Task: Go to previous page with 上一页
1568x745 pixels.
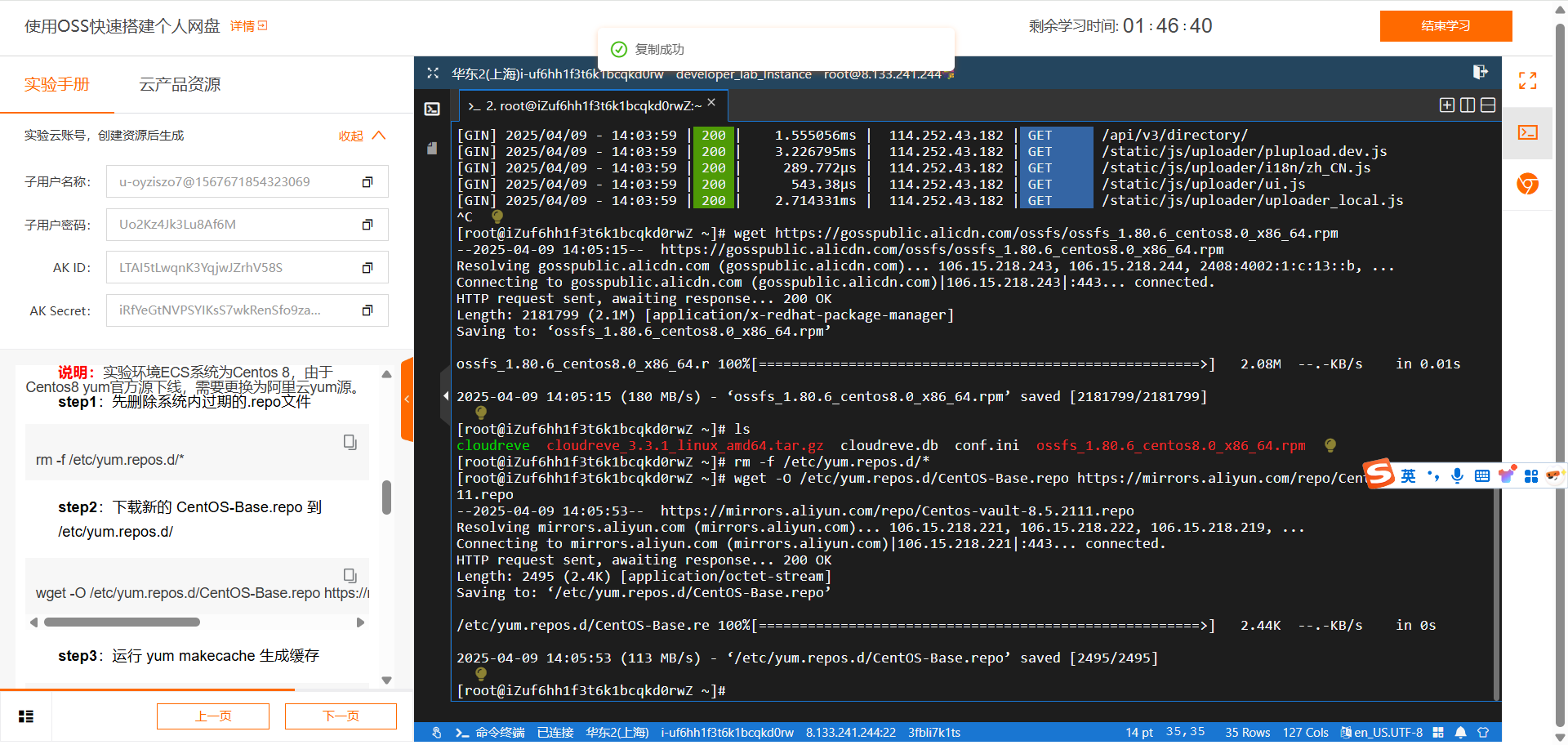Action: point(213,716)
